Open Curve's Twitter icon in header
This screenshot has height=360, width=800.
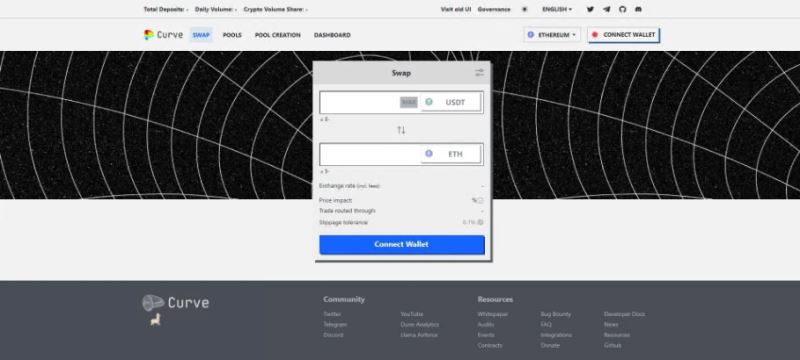coord(590,9)
